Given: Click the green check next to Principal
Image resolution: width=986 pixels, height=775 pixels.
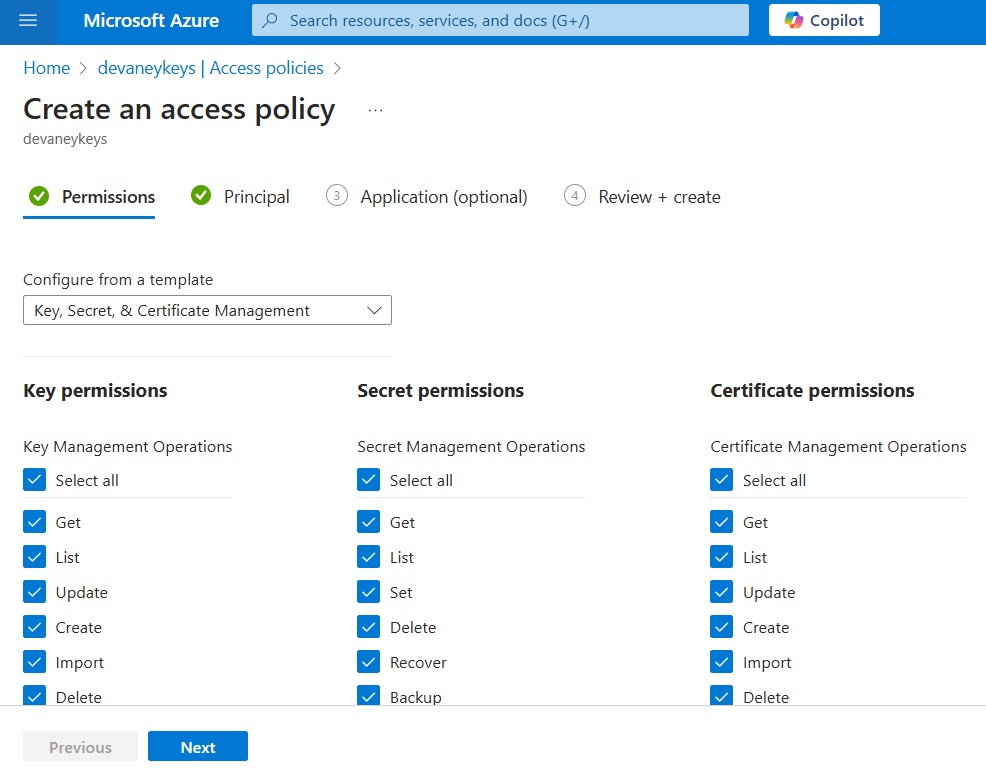Looking at the screenshot, I should click(201, 196).
